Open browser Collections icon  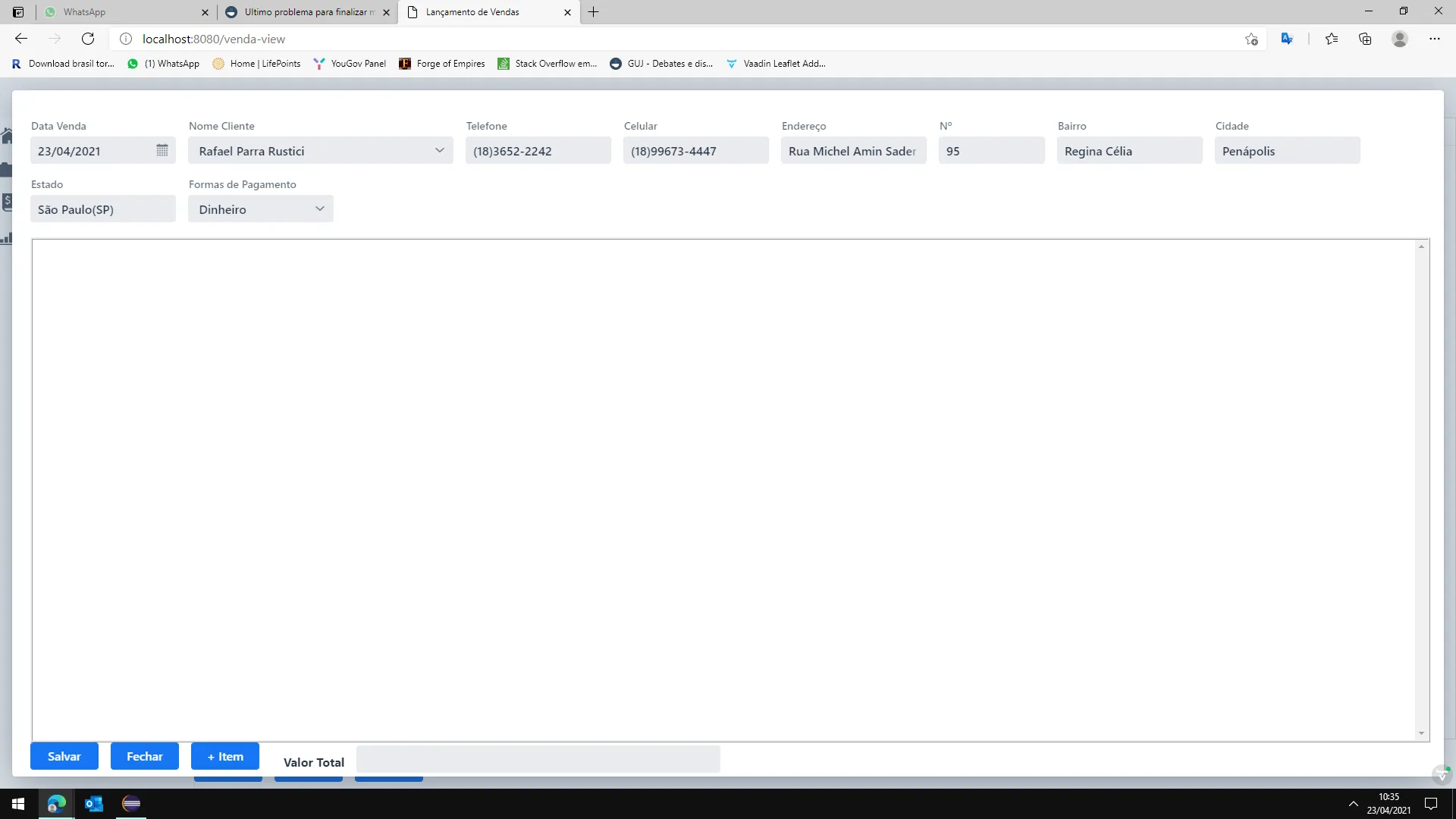pos(1365,39)
